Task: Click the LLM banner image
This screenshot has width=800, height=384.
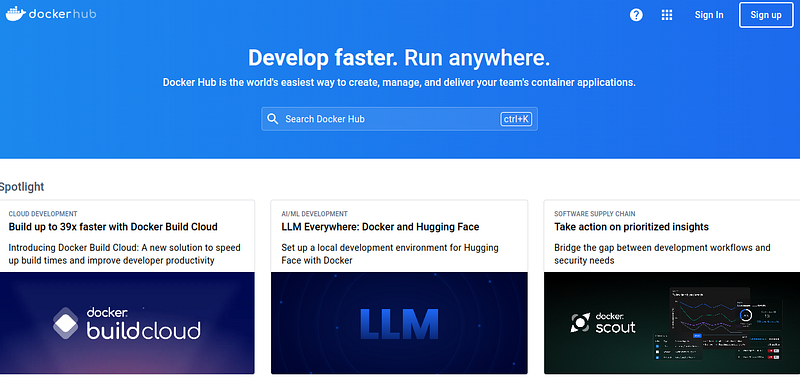Action: (x=399, y=323)
